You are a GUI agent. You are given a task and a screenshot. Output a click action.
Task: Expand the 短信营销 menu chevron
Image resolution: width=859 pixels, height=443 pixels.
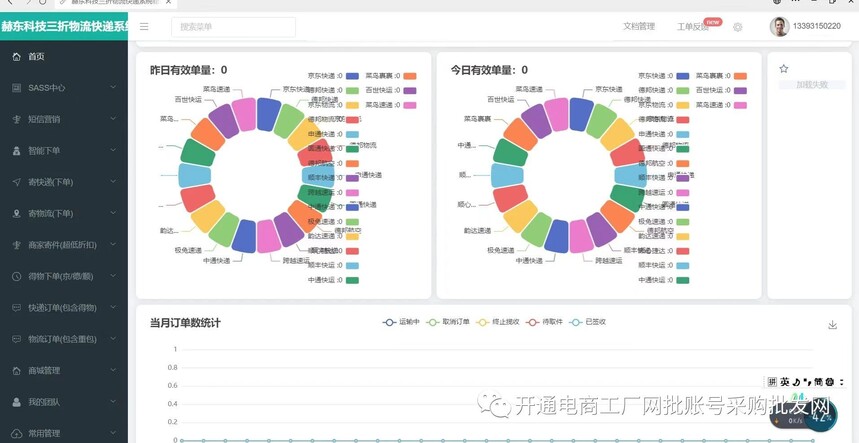113,119
